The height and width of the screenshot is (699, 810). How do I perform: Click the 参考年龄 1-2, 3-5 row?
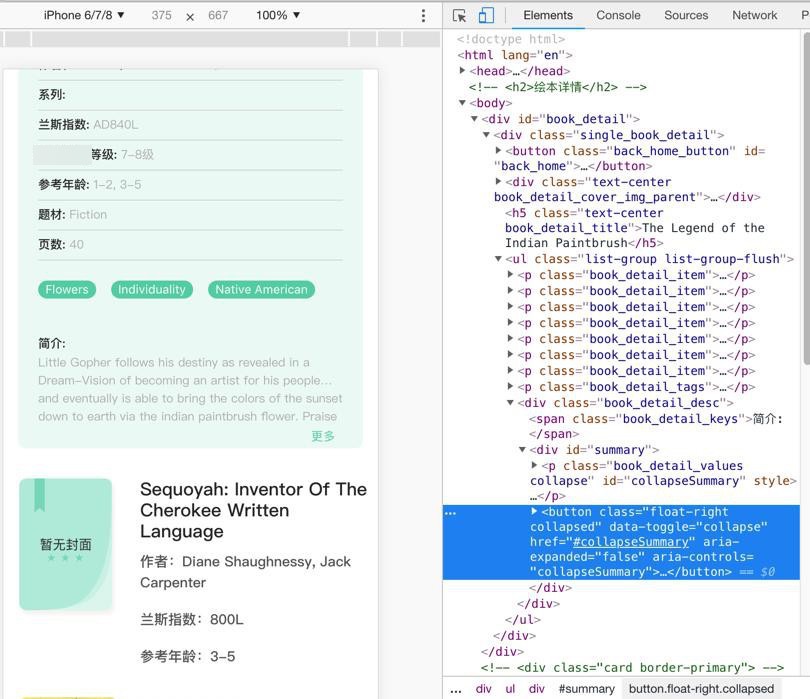tap(190, 184)
